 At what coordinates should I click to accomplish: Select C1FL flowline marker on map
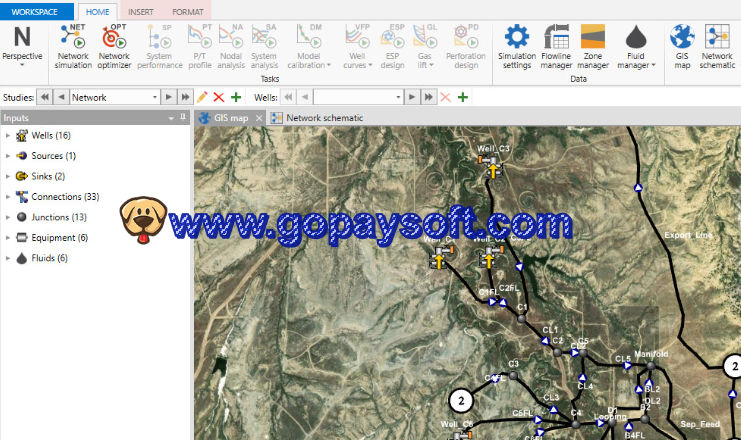point(492,301)
